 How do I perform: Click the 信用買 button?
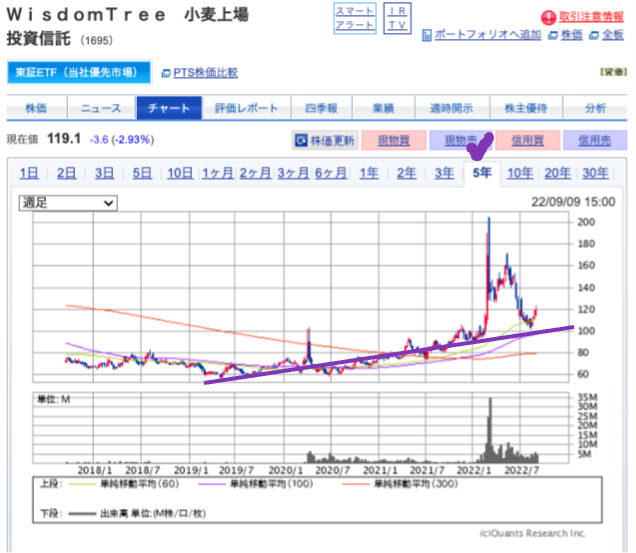pos(528,141)
